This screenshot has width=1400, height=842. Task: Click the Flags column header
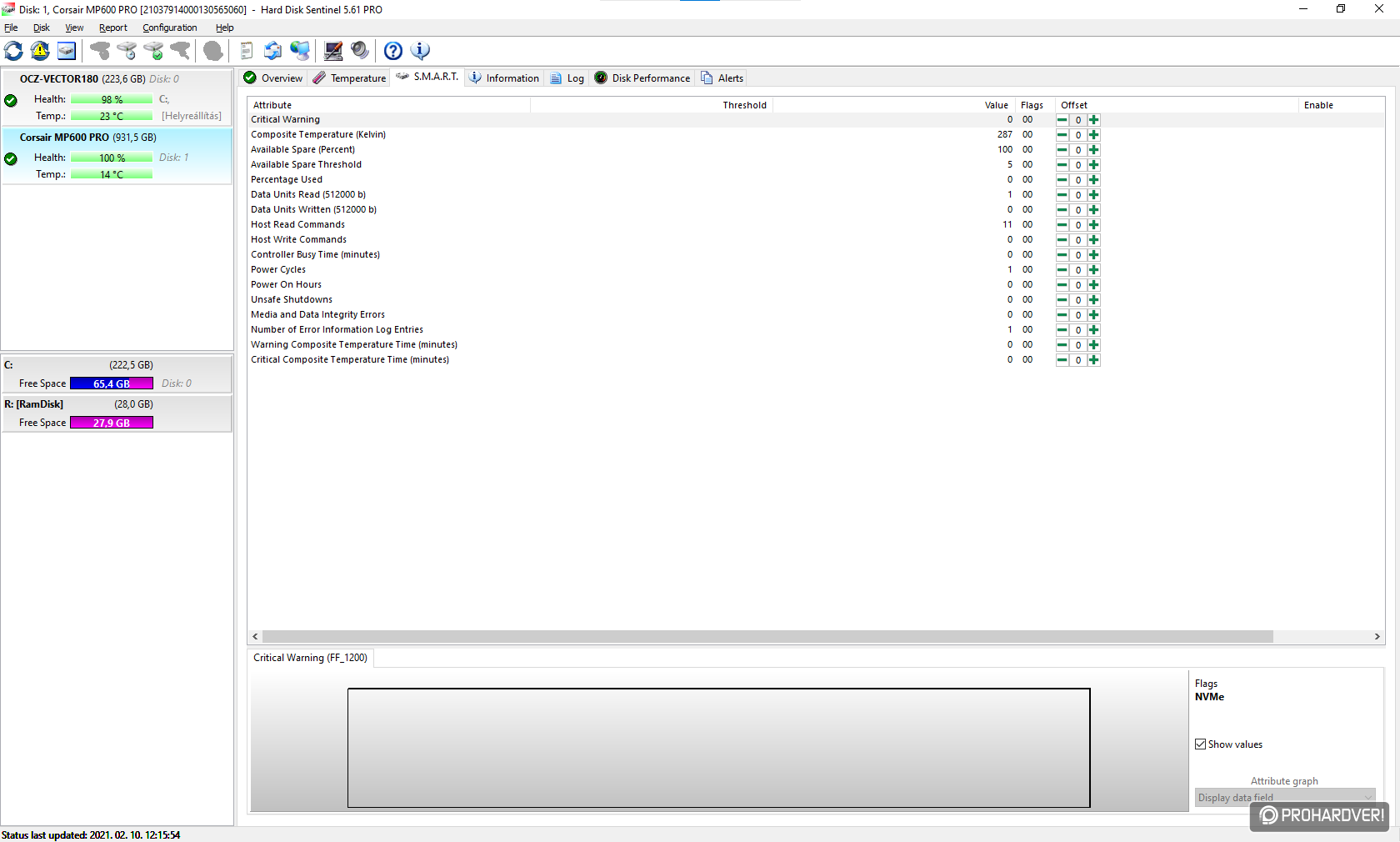[x=1035, y=105]
